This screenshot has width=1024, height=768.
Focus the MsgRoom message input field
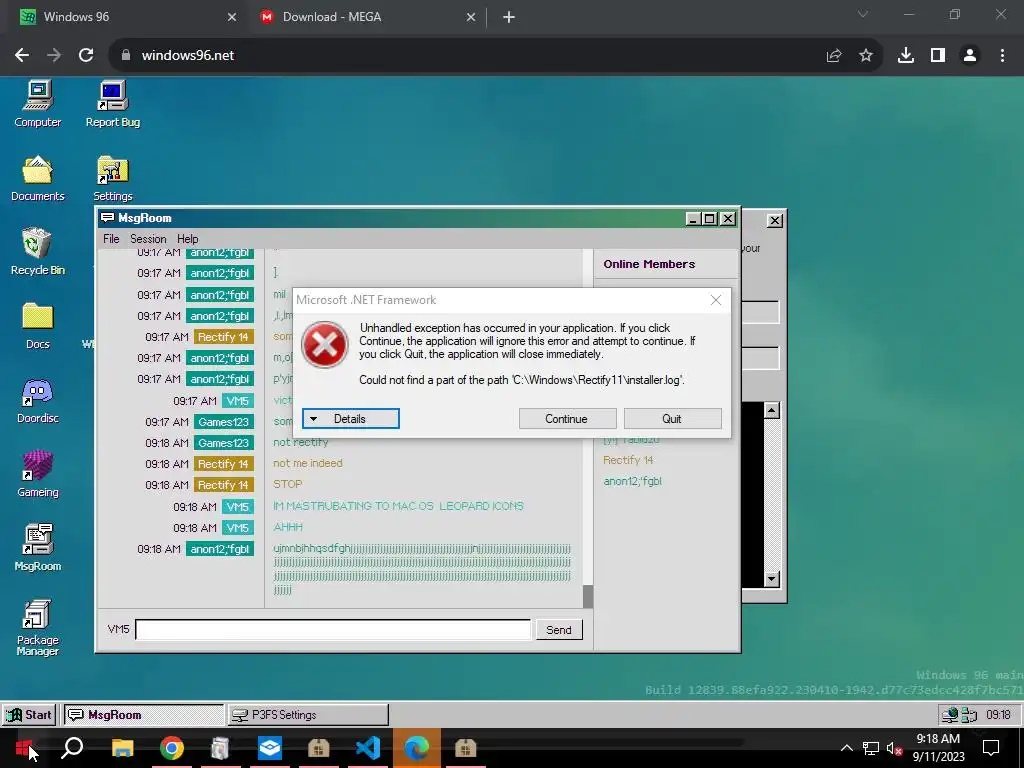(x=333, y=630)
